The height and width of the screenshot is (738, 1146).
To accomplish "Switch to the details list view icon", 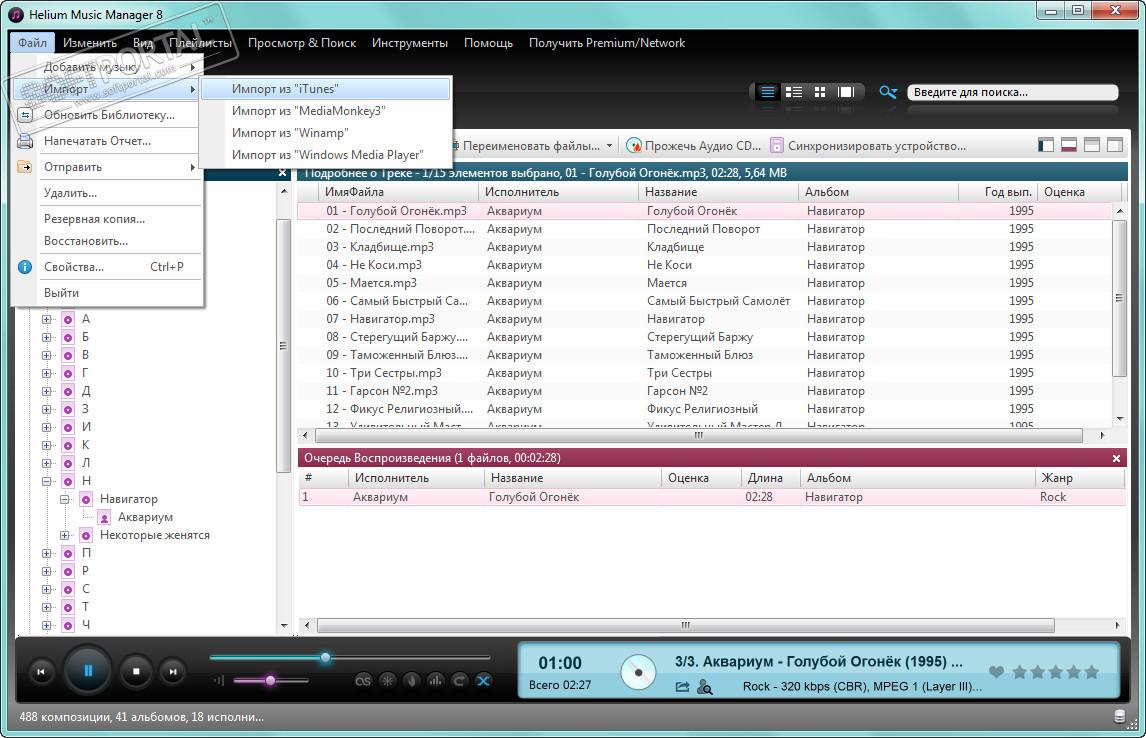I will pos(767,92).
